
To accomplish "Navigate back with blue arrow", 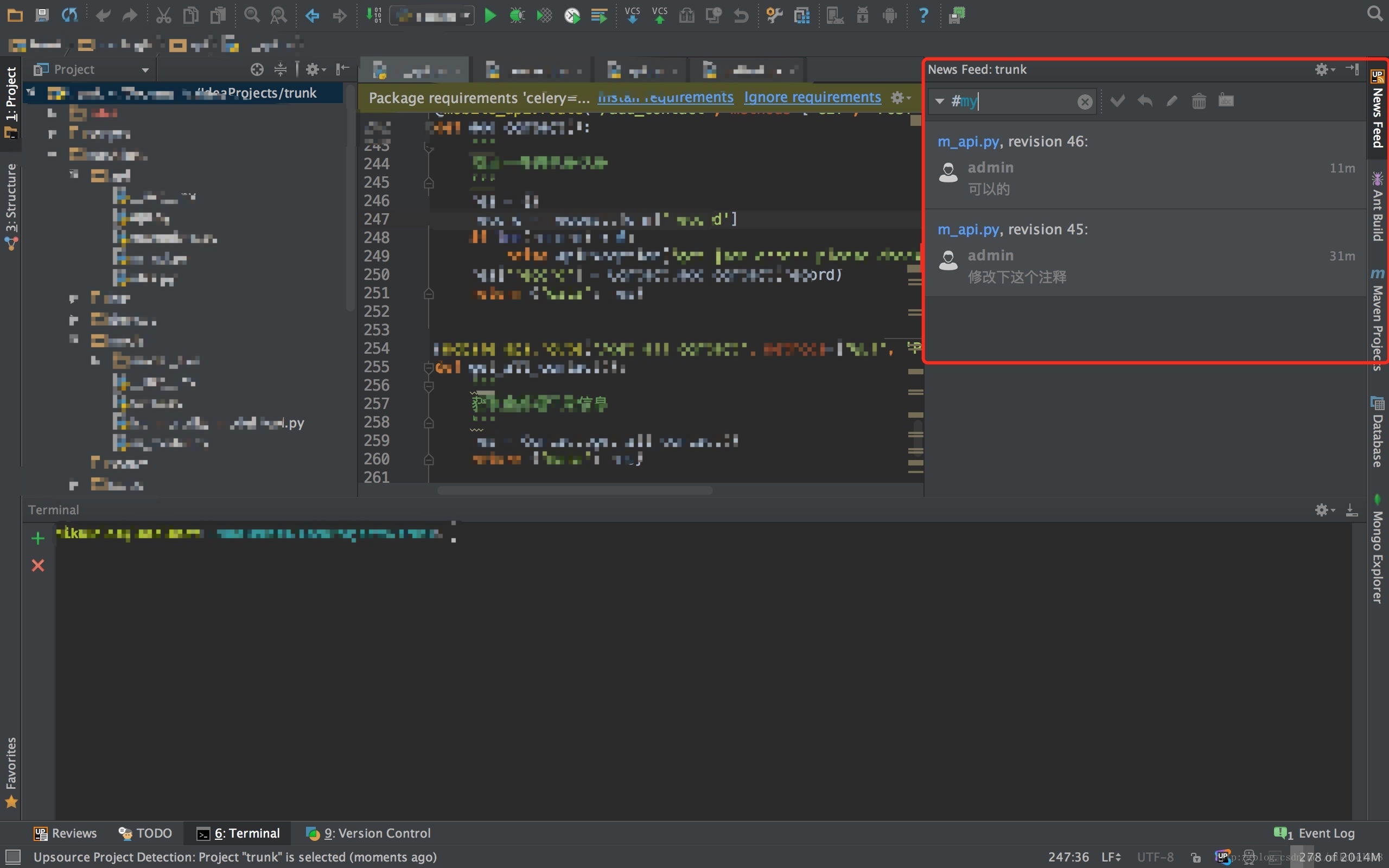I will [x=312, y=15].
